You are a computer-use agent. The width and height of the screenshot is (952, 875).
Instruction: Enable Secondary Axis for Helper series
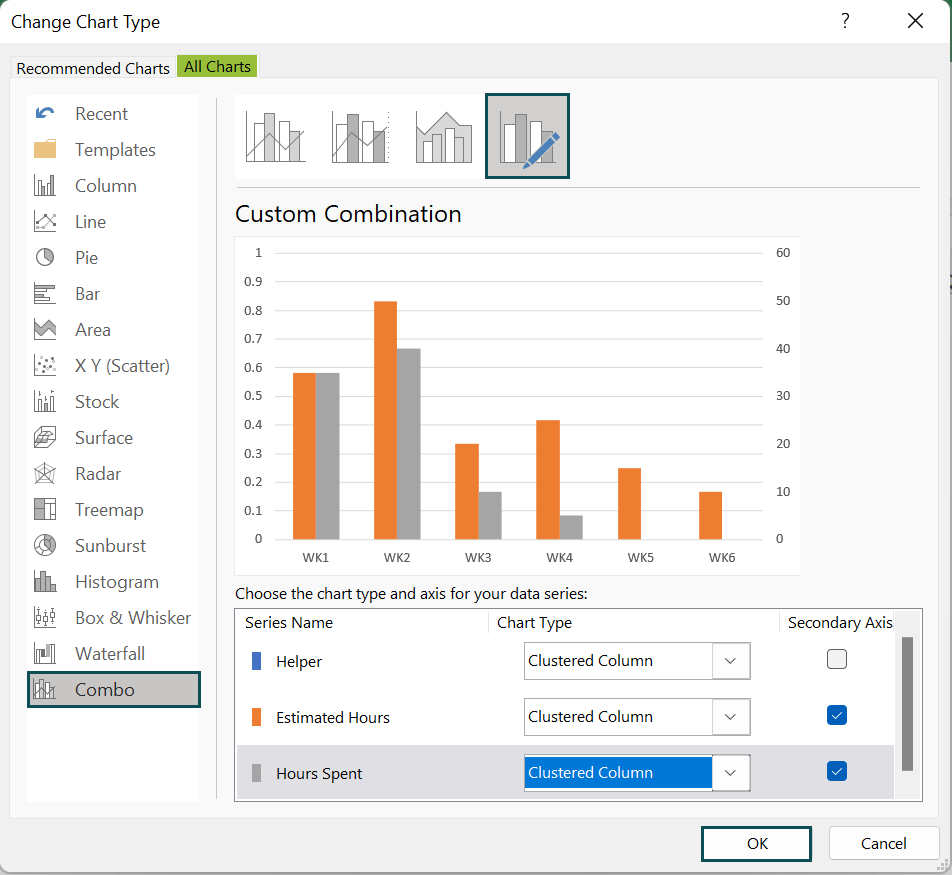837,659
